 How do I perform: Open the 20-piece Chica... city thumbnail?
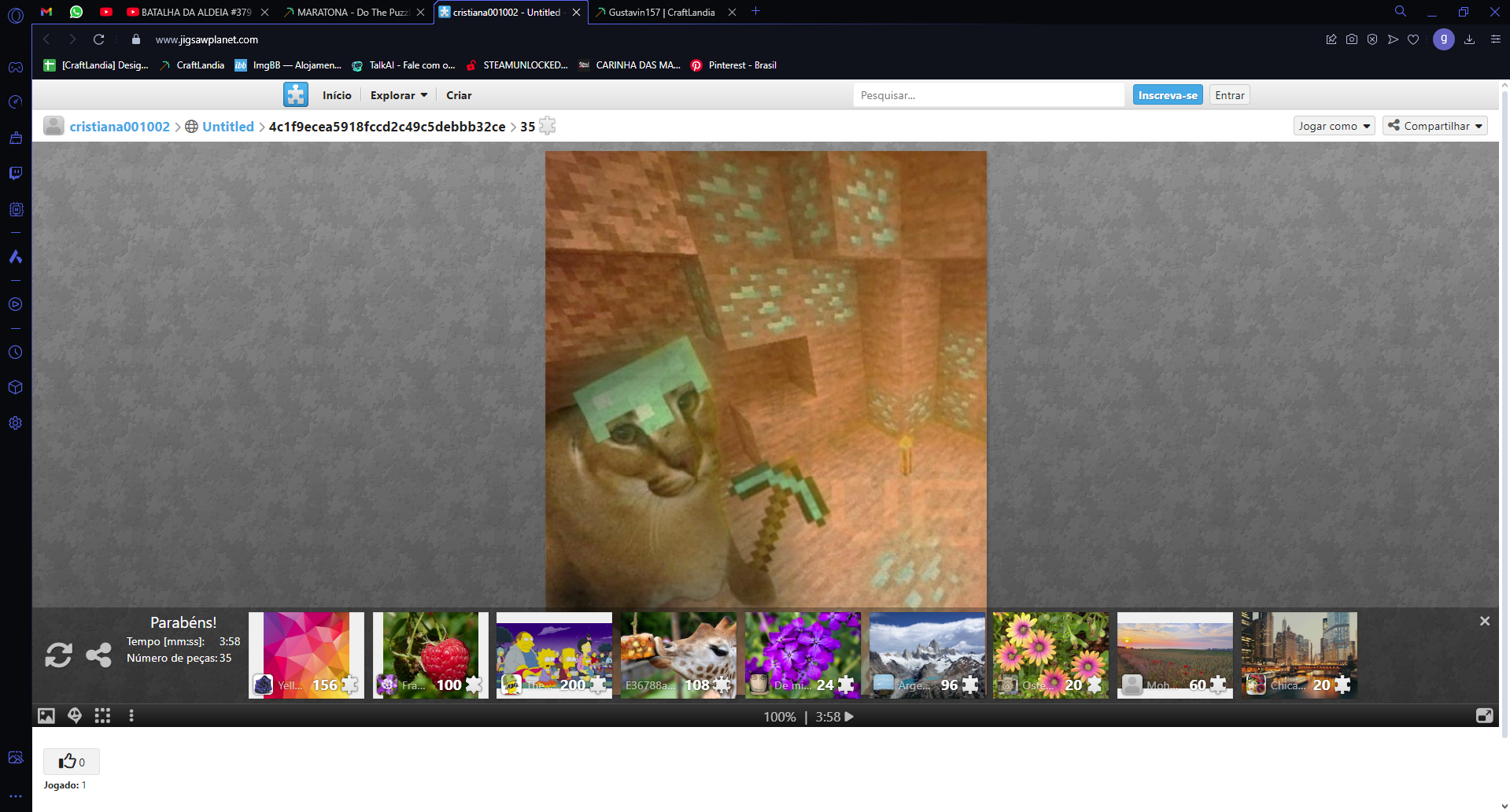point(1299,655)
